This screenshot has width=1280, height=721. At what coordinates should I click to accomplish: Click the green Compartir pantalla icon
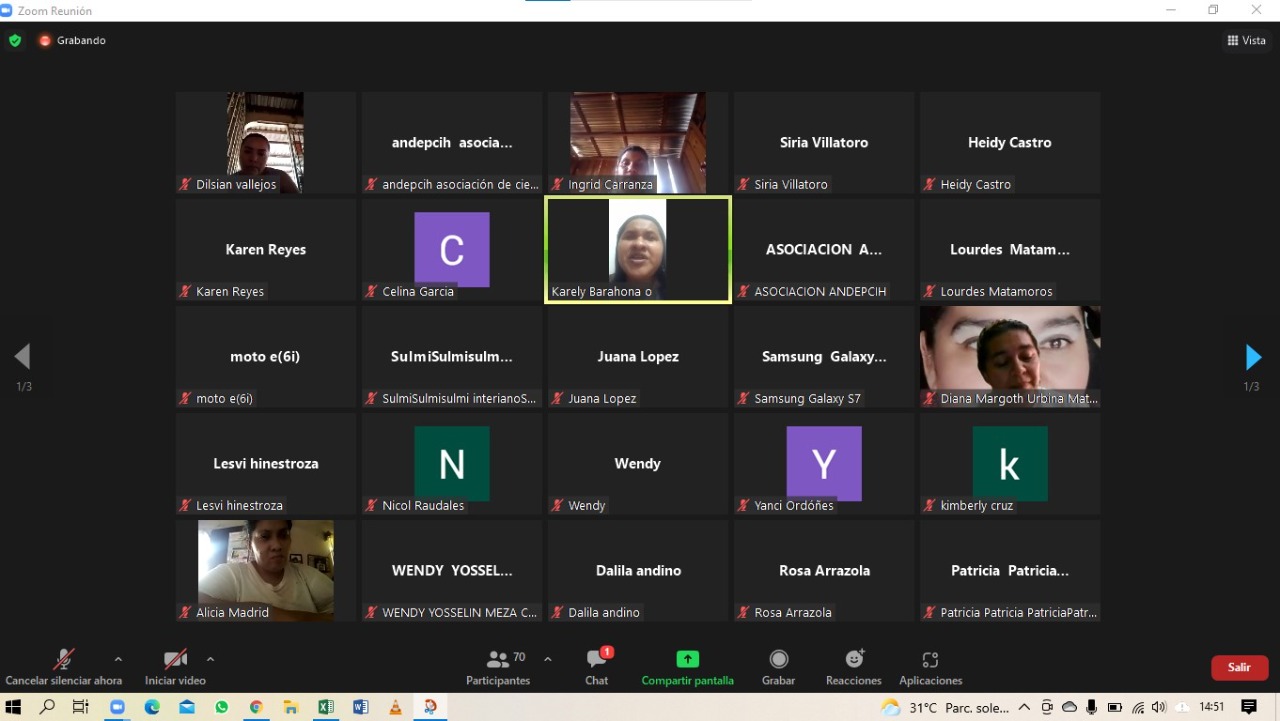[687, 659]
